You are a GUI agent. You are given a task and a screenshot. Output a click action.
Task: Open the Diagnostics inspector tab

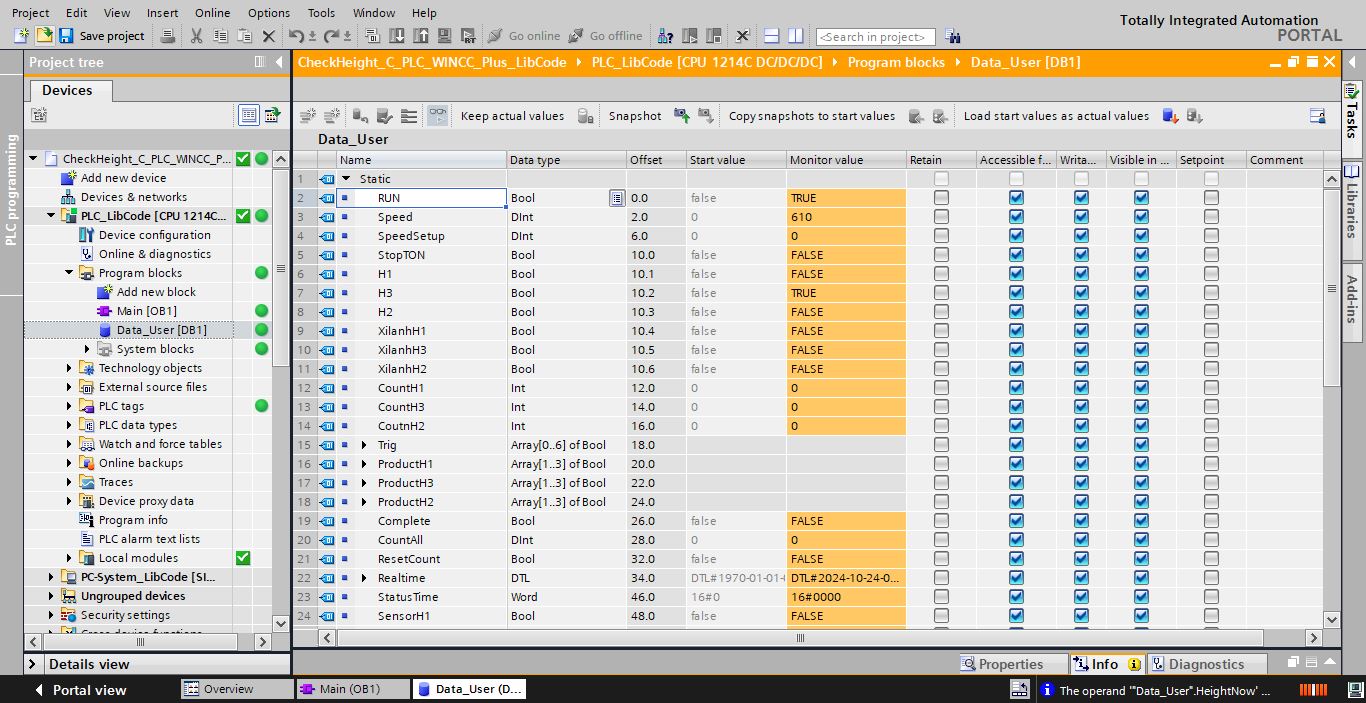tap(1207, 664)
